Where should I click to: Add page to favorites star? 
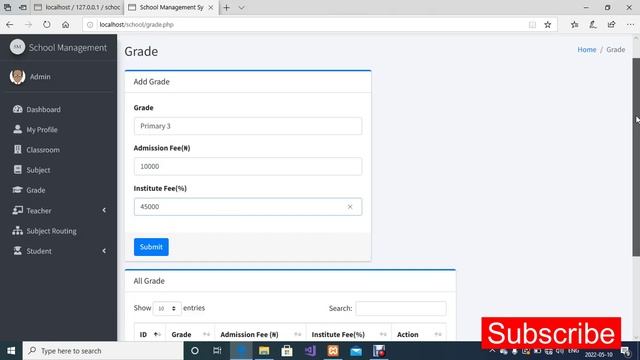point(548,24)
